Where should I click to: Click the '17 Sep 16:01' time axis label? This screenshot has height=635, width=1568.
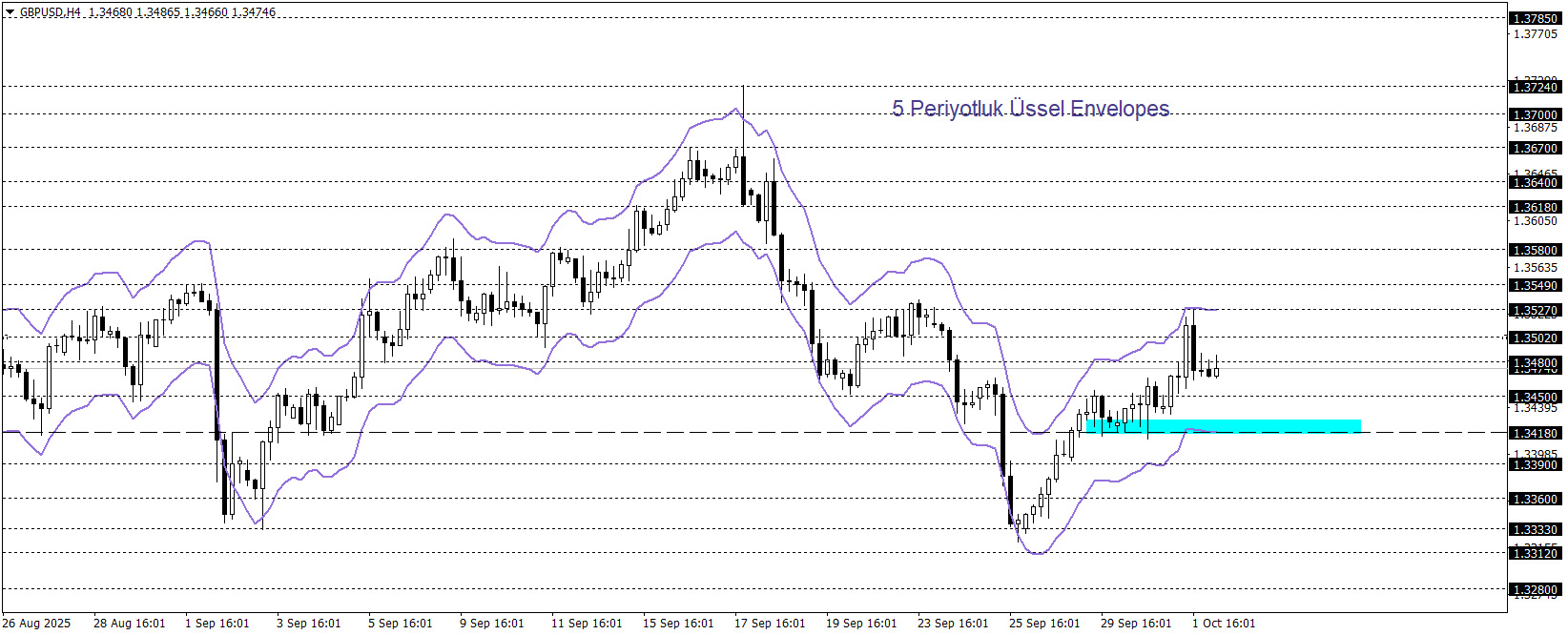(x=769, y=624)
